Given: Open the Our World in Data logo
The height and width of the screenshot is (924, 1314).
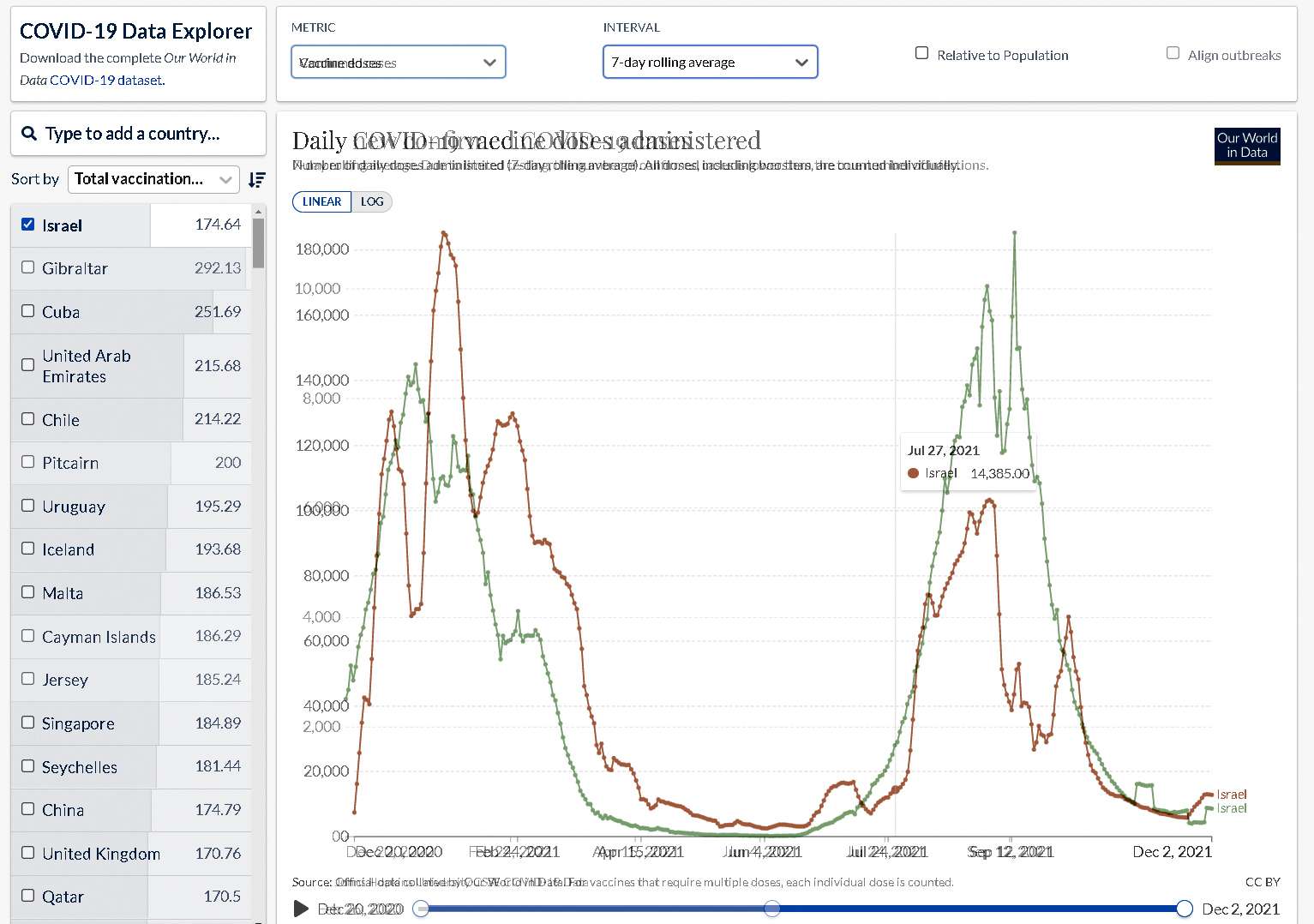Looking at the screenshot, I should 1246,145.
